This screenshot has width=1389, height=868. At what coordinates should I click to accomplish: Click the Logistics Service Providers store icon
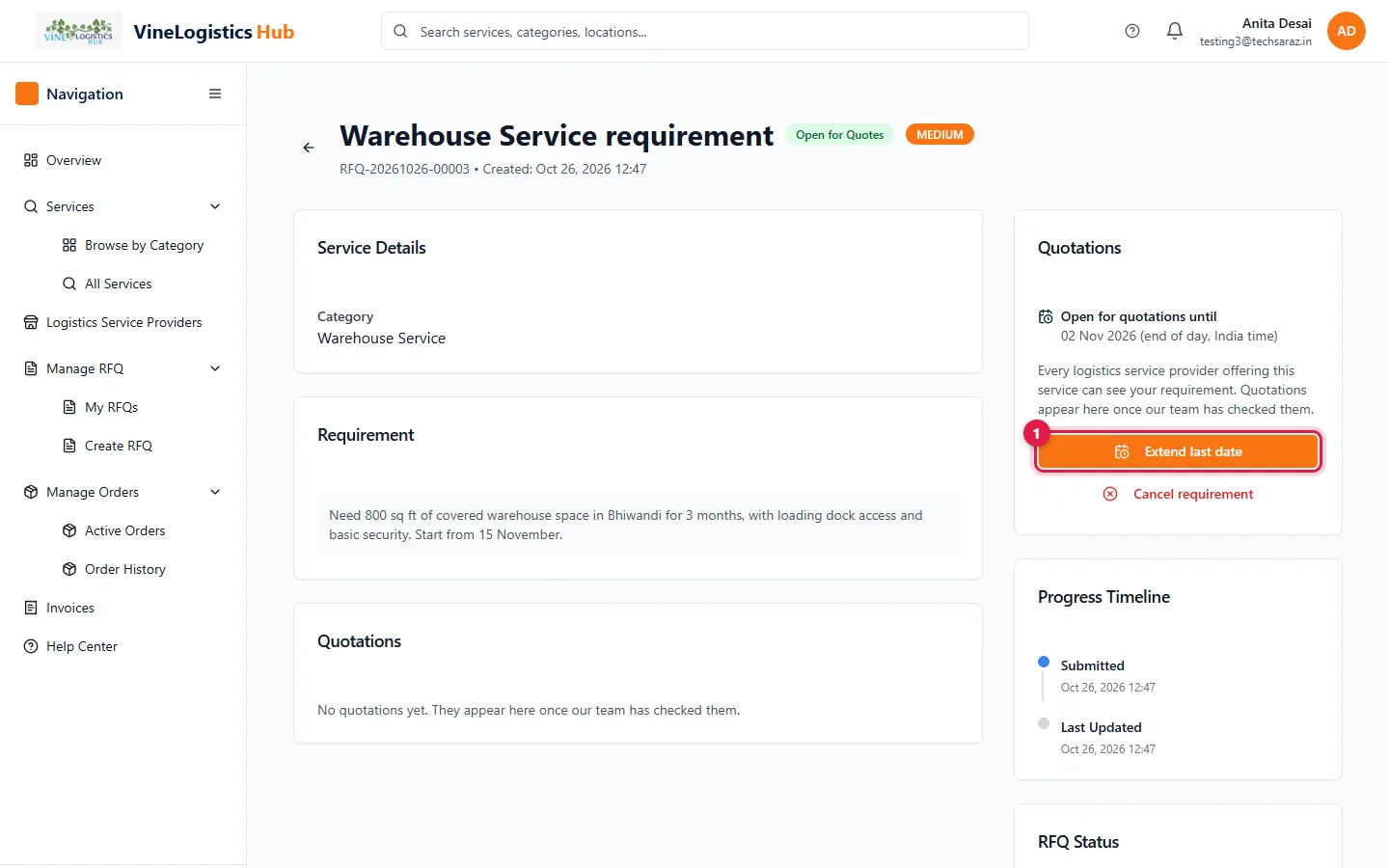[x=31, y=322]
